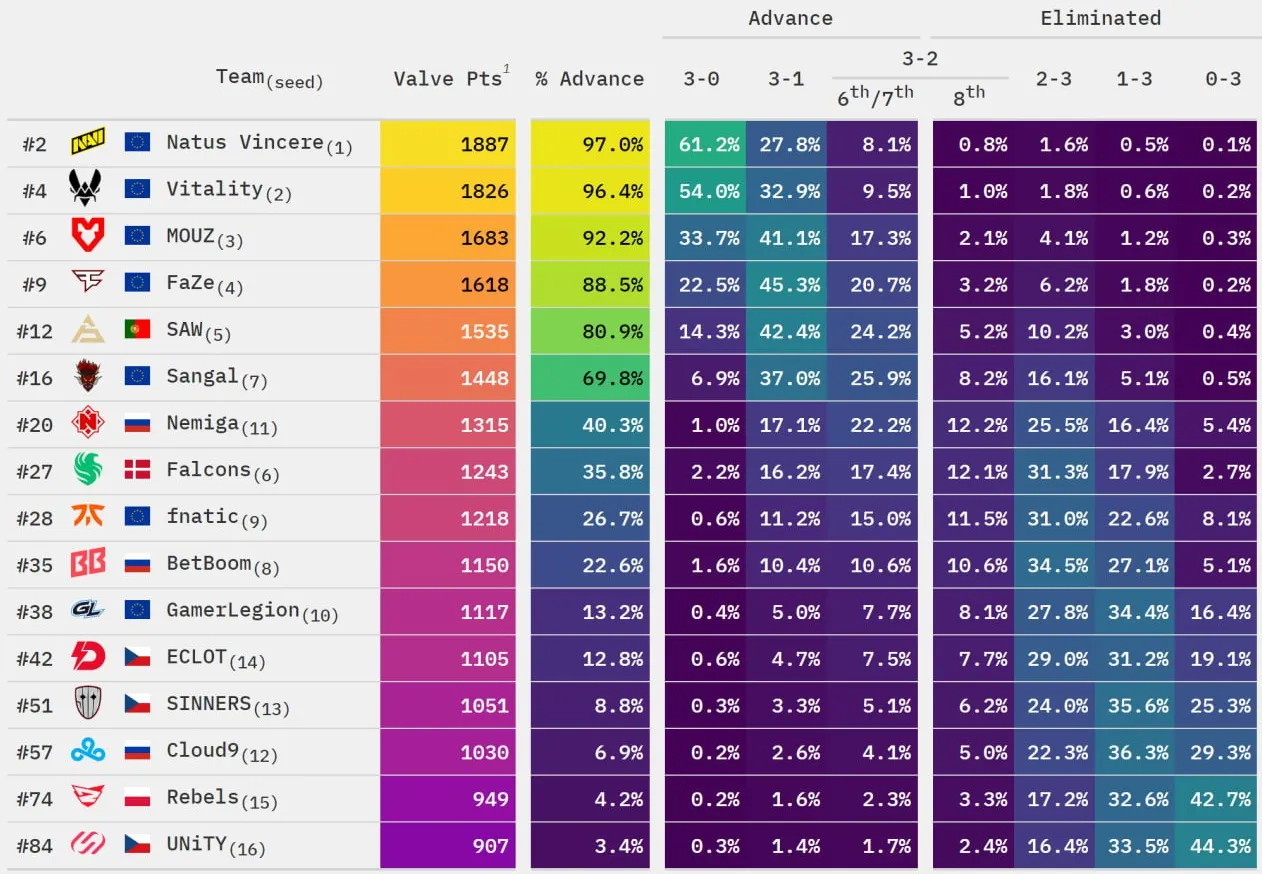1262x874 pixels.
Task: Click the #42 ranking in ECLOT row
Action: pyautogui.click(x=35, y=659)
